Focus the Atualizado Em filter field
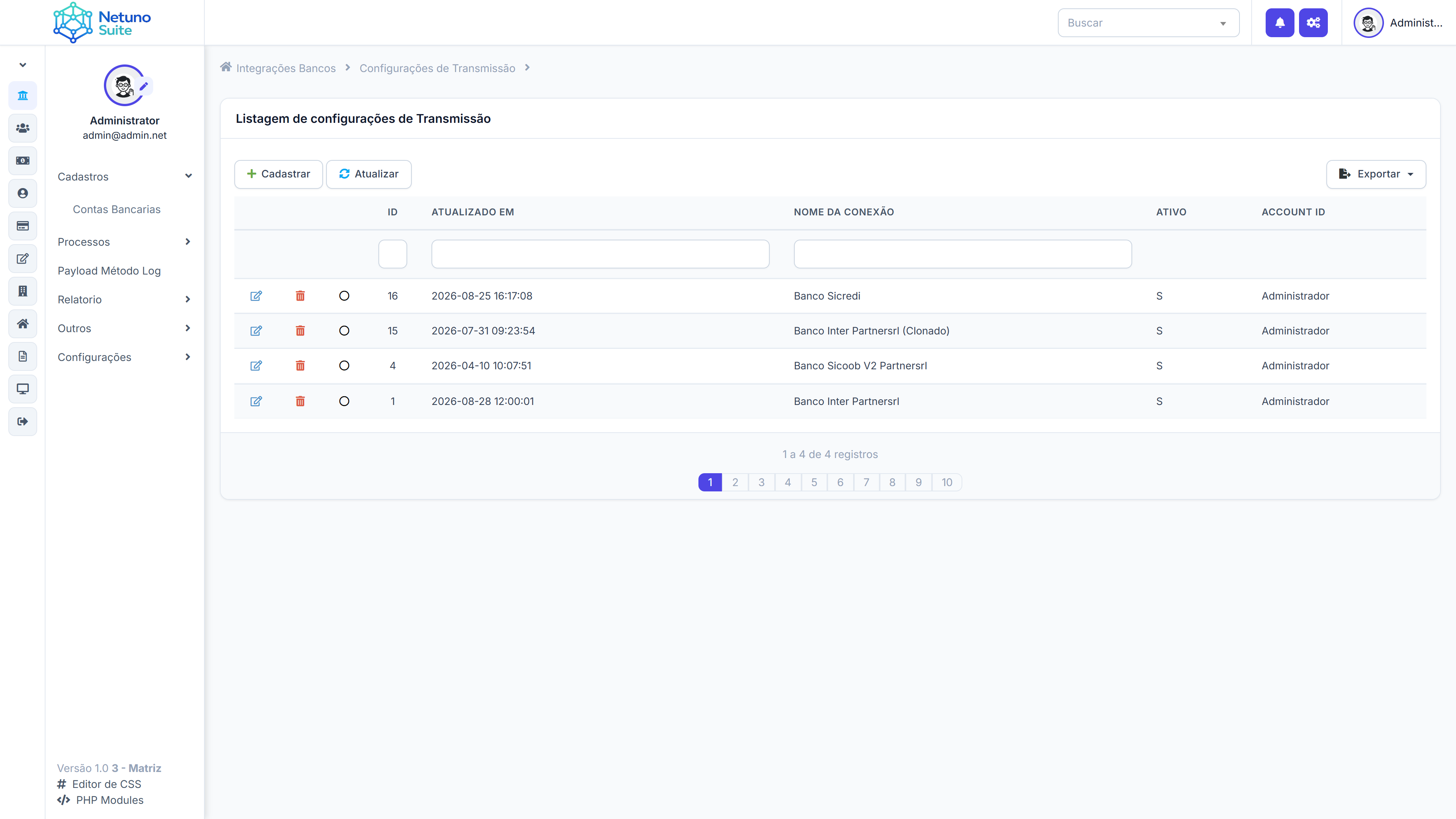 pyautogui.click(x=600, y=254)
